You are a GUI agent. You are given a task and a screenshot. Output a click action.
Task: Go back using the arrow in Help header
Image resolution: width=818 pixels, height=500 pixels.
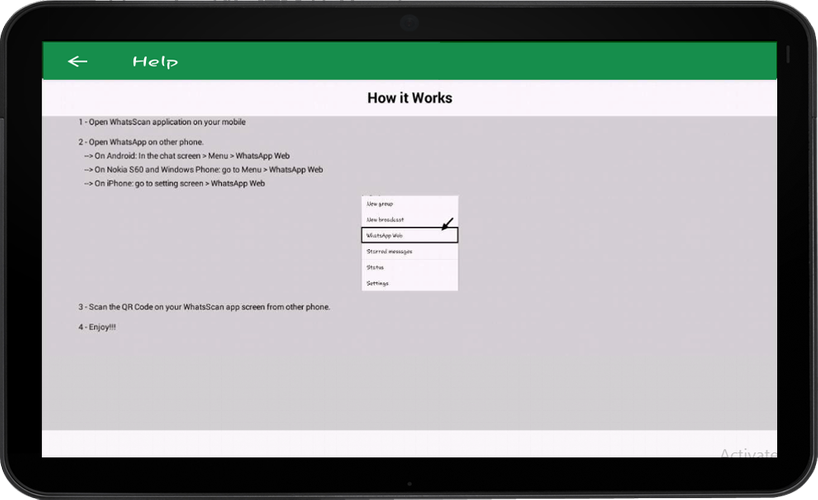point(77,62)
